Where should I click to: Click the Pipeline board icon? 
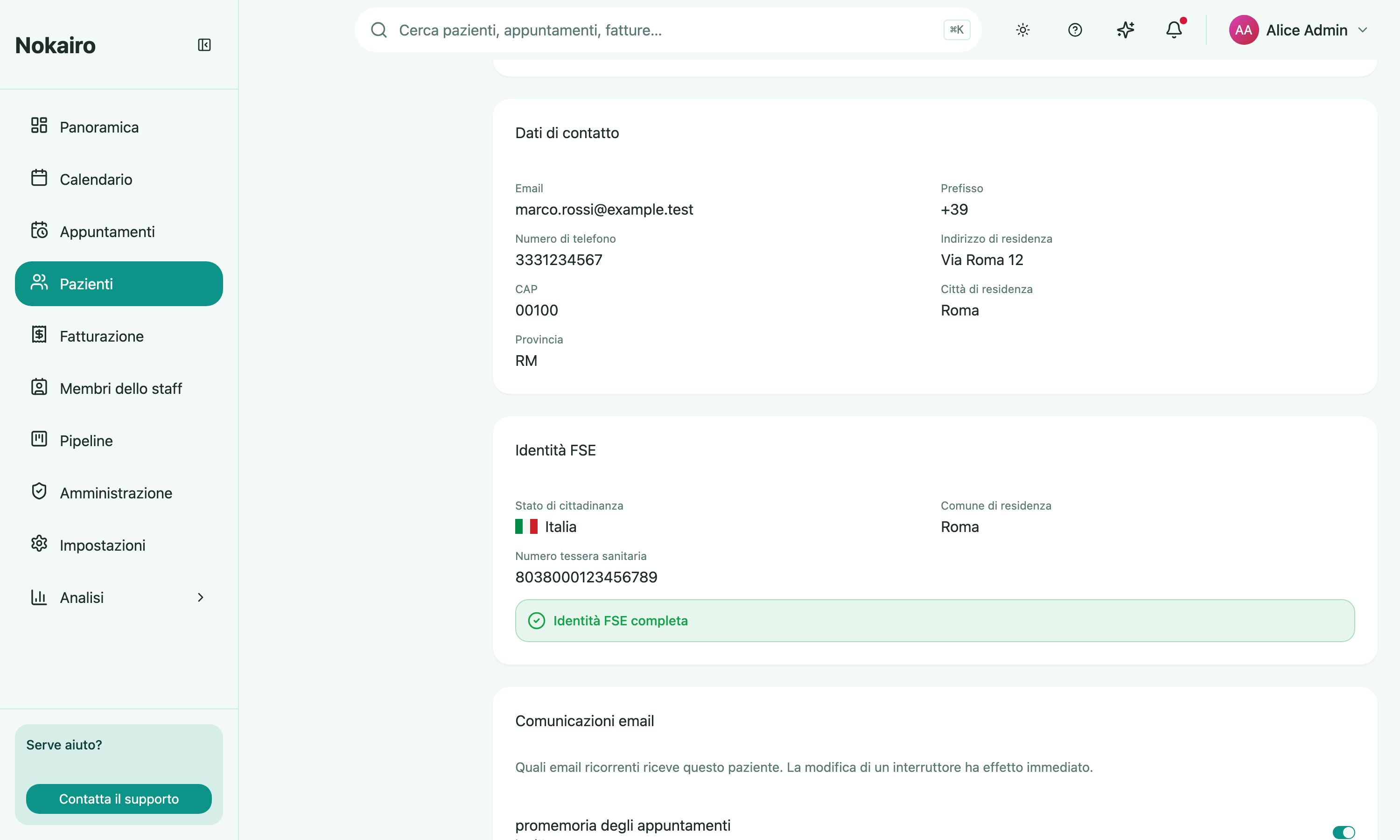click(39, 439)
